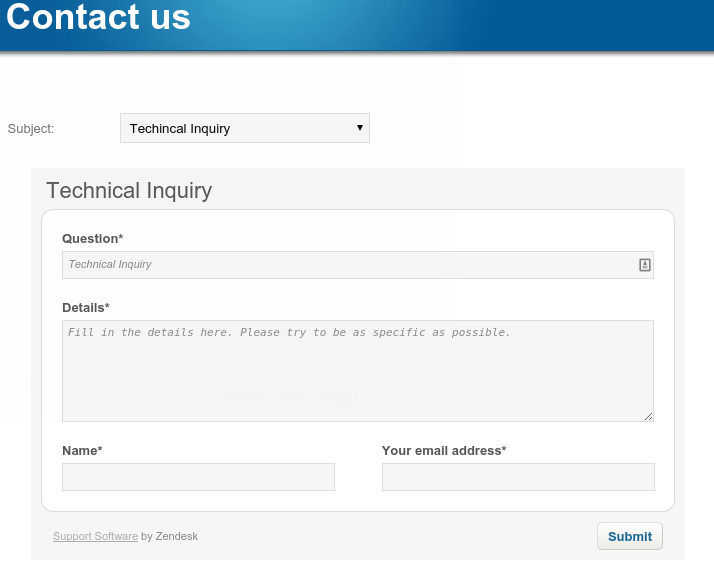Click the Contact us page heading
Screen dimensions: 714x579
tap(98, 17)
